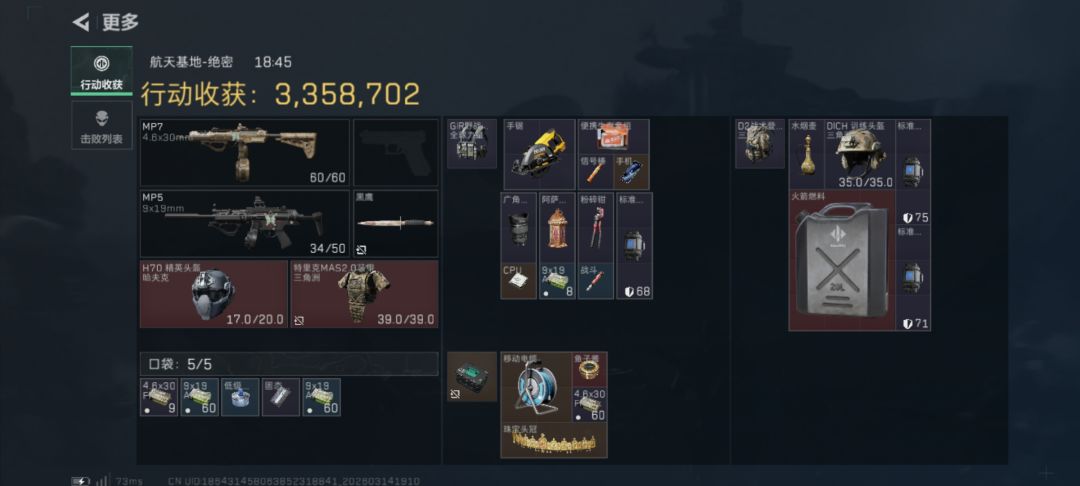This screenshot has height=486, width=1080.
Task: Go back using the arrow beside 更多
Action: (x=81, y=23)
